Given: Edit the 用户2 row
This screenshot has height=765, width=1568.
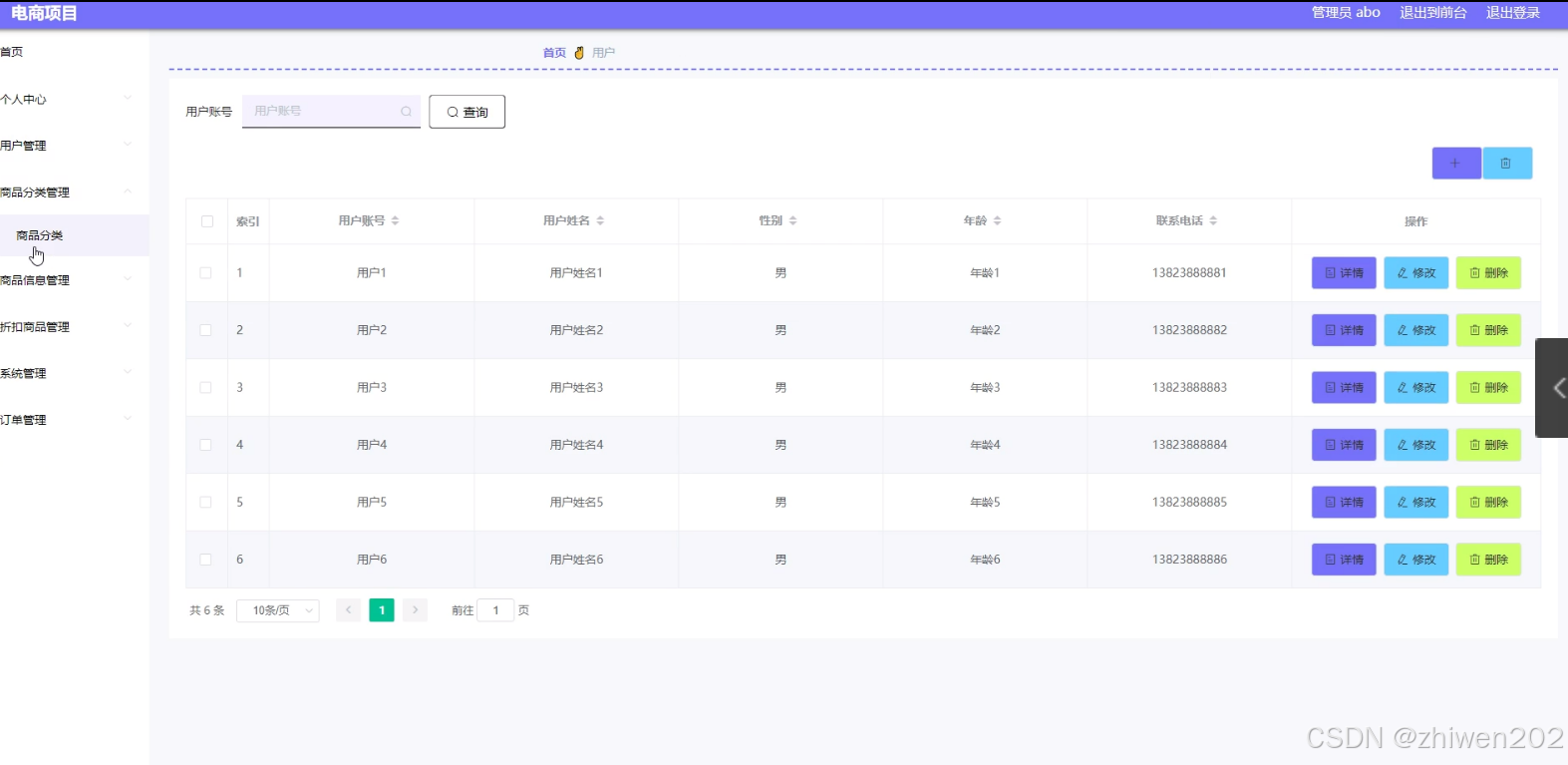Looking at the screenshot, I should click(x=1415, y=330).
